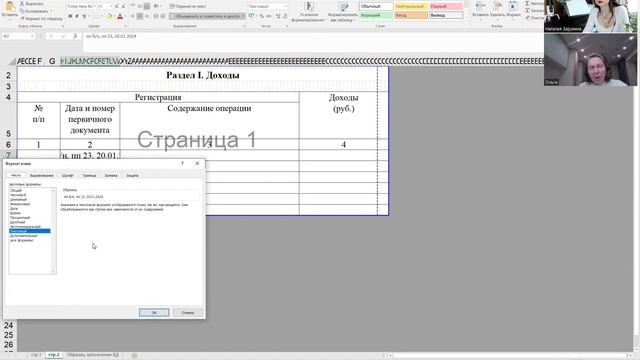Click the cells Format (Формат) icon
This screenshot has width=640, height=360.
(513, 6)
